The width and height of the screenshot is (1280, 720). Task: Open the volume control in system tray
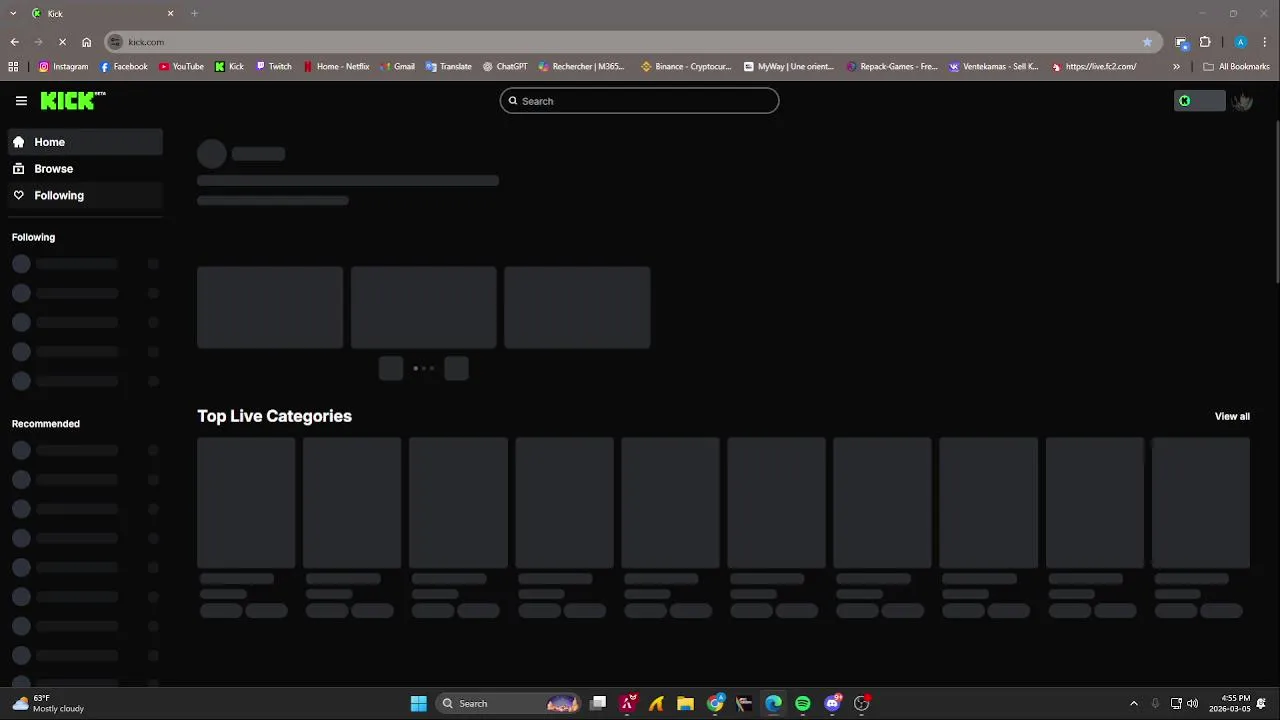[x=1192, y=704]
